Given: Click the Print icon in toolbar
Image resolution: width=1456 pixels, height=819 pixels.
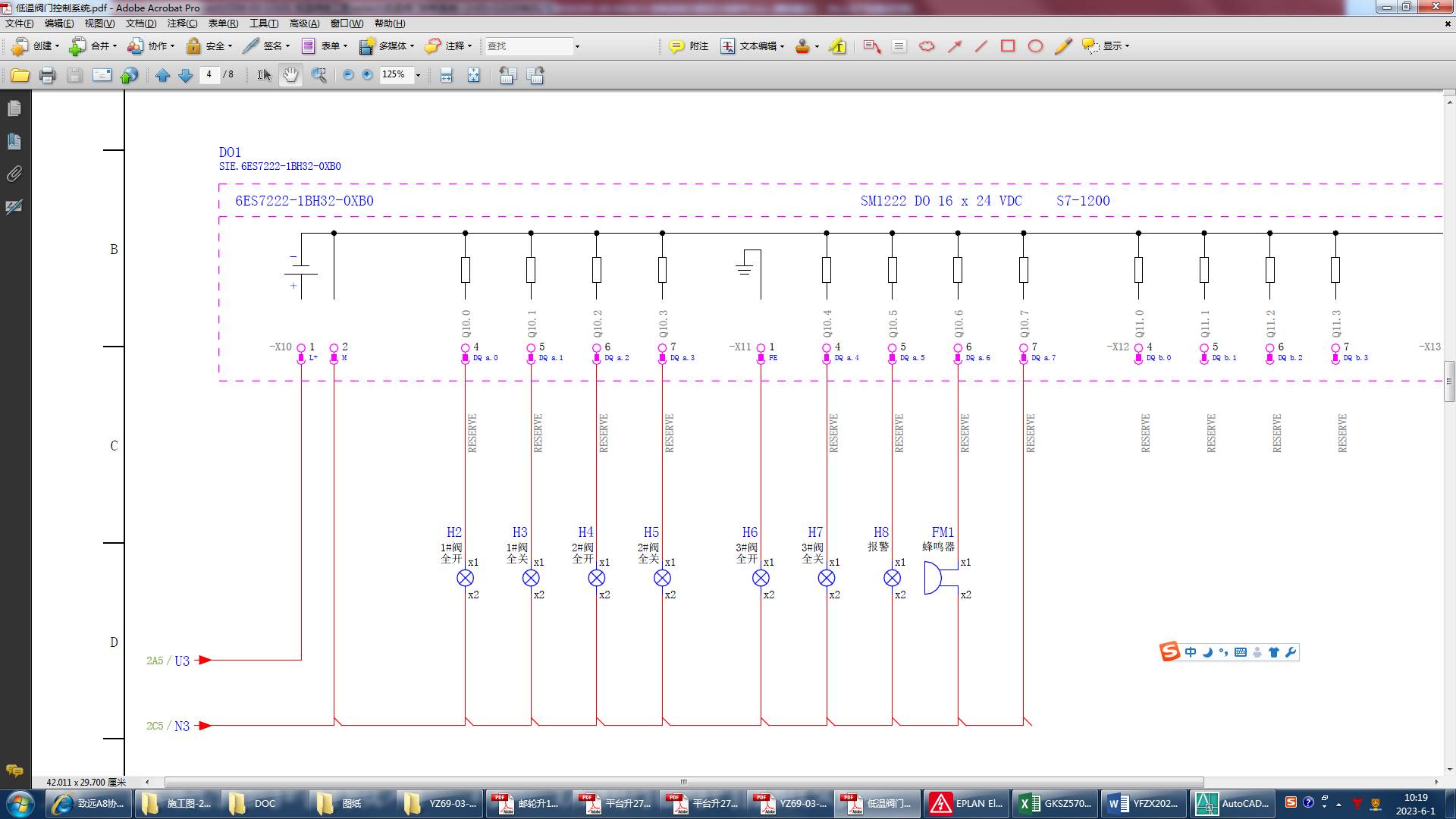Looking at the screenshot, I should pos(47,75).
